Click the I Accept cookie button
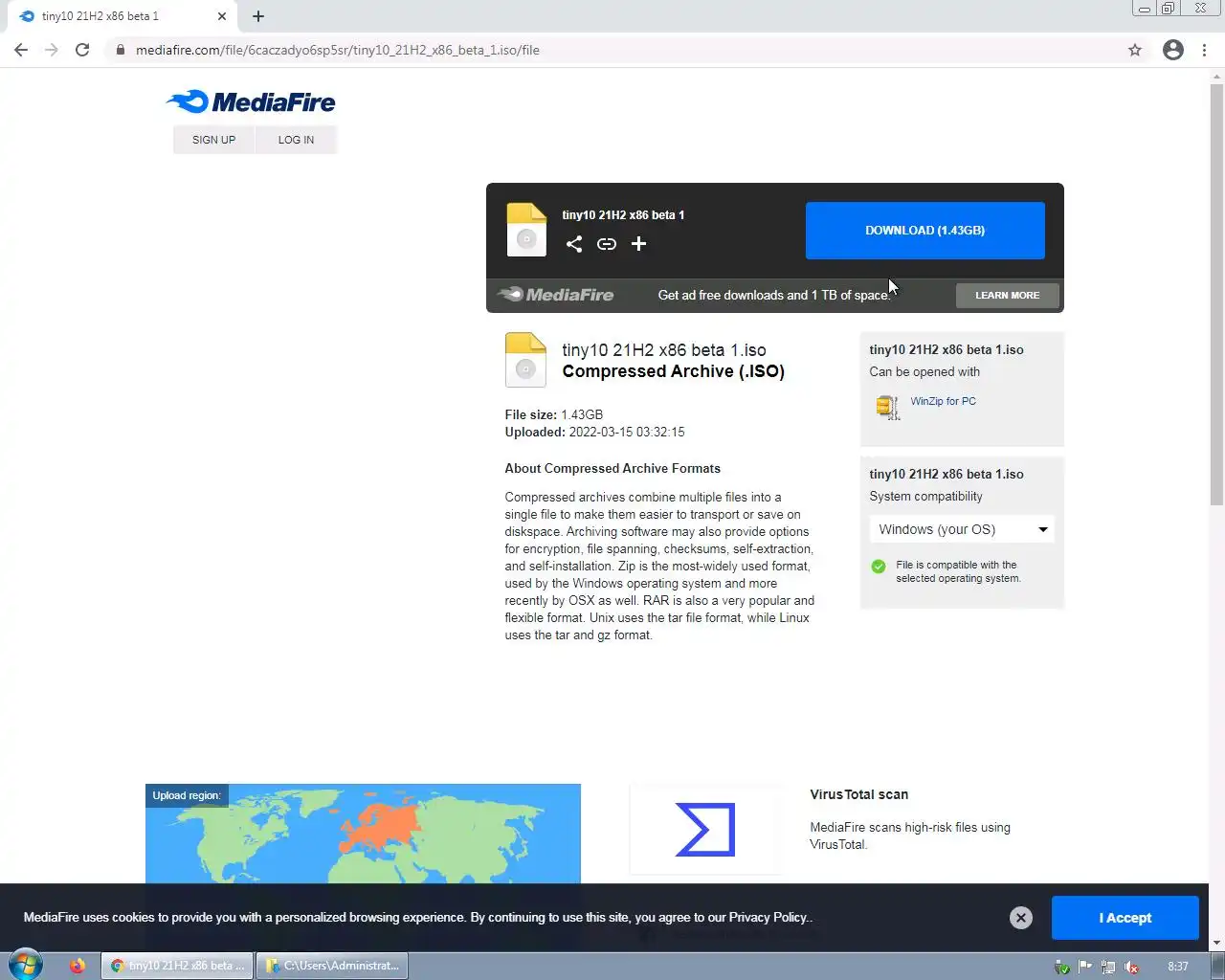Image resolution: width=1225 pixels, height=980 pixels. pyautogui.click(x=1125, y=918)
